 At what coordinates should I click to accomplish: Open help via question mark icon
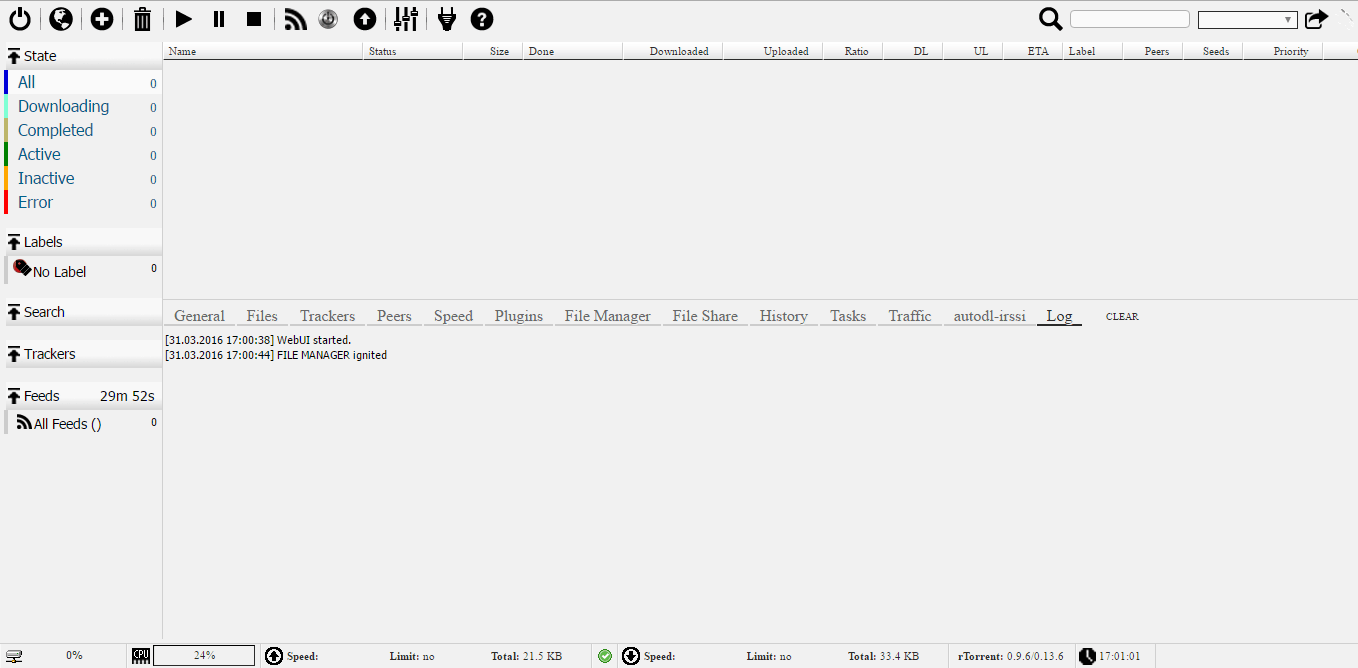coord(482,19)
